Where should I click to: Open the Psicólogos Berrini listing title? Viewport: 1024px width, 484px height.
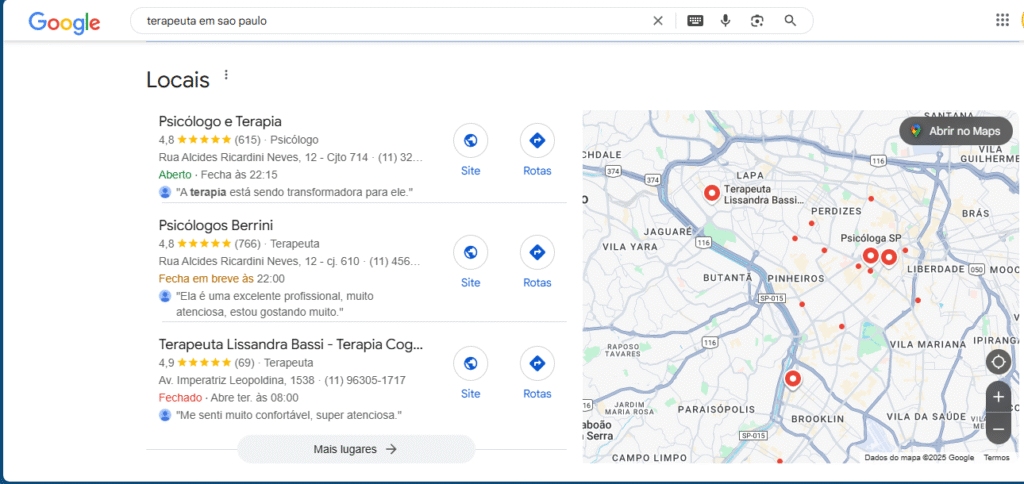pyautogui.click(x=216, y=225)
